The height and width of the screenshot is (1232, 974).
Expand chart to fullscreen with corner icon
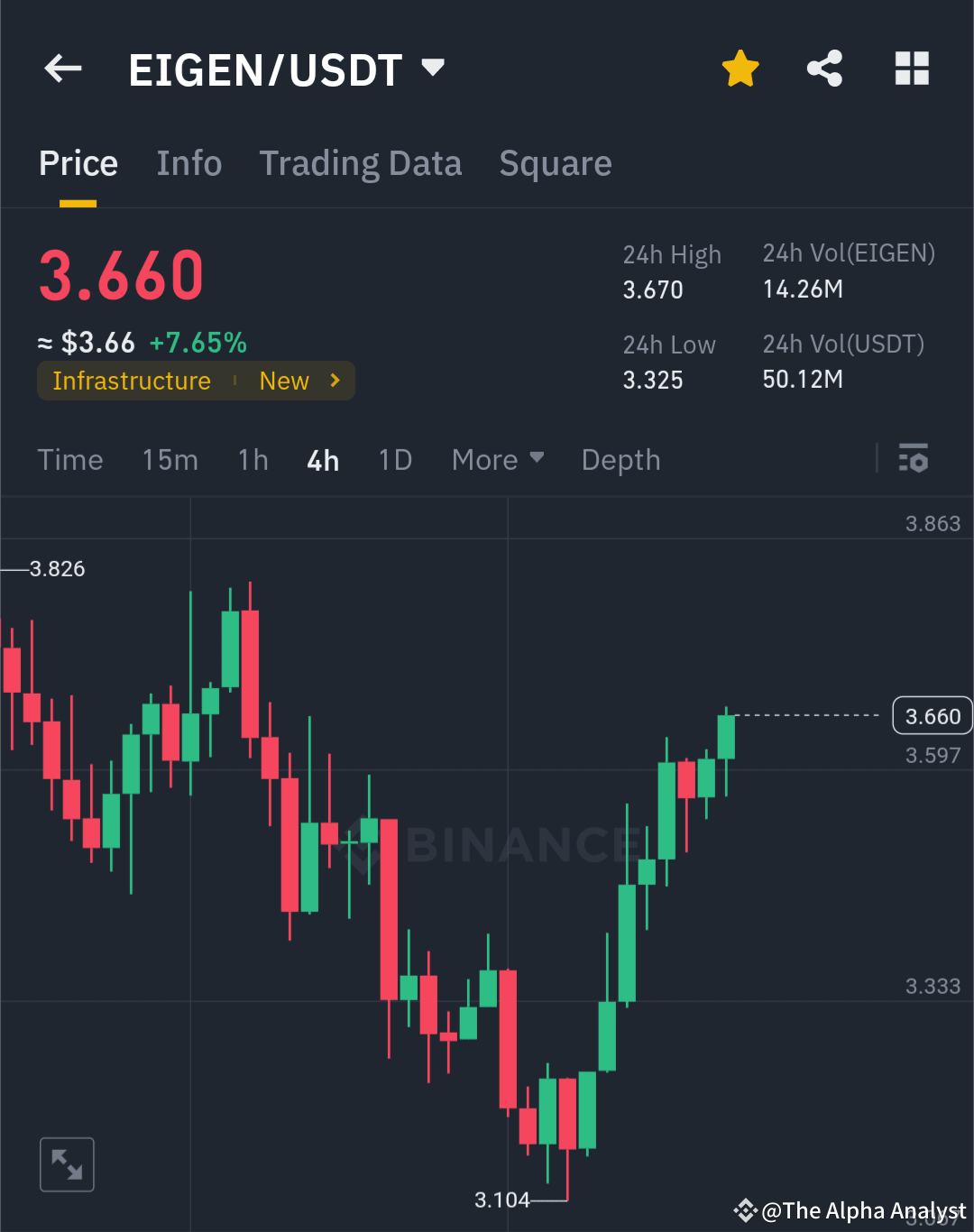click(67, 1163)
